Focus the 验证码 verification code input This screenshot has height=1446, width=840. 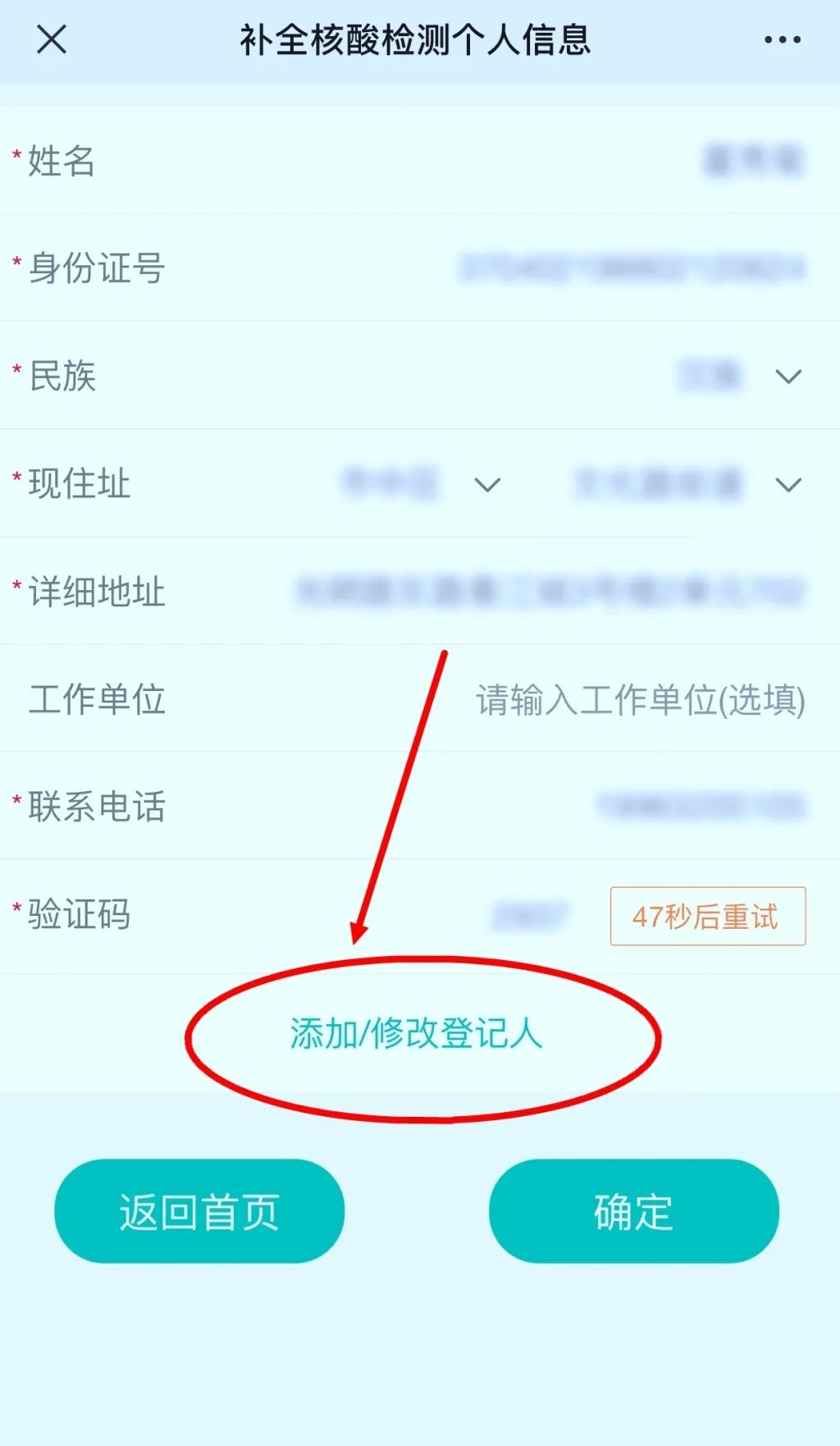tap(529, 916)
